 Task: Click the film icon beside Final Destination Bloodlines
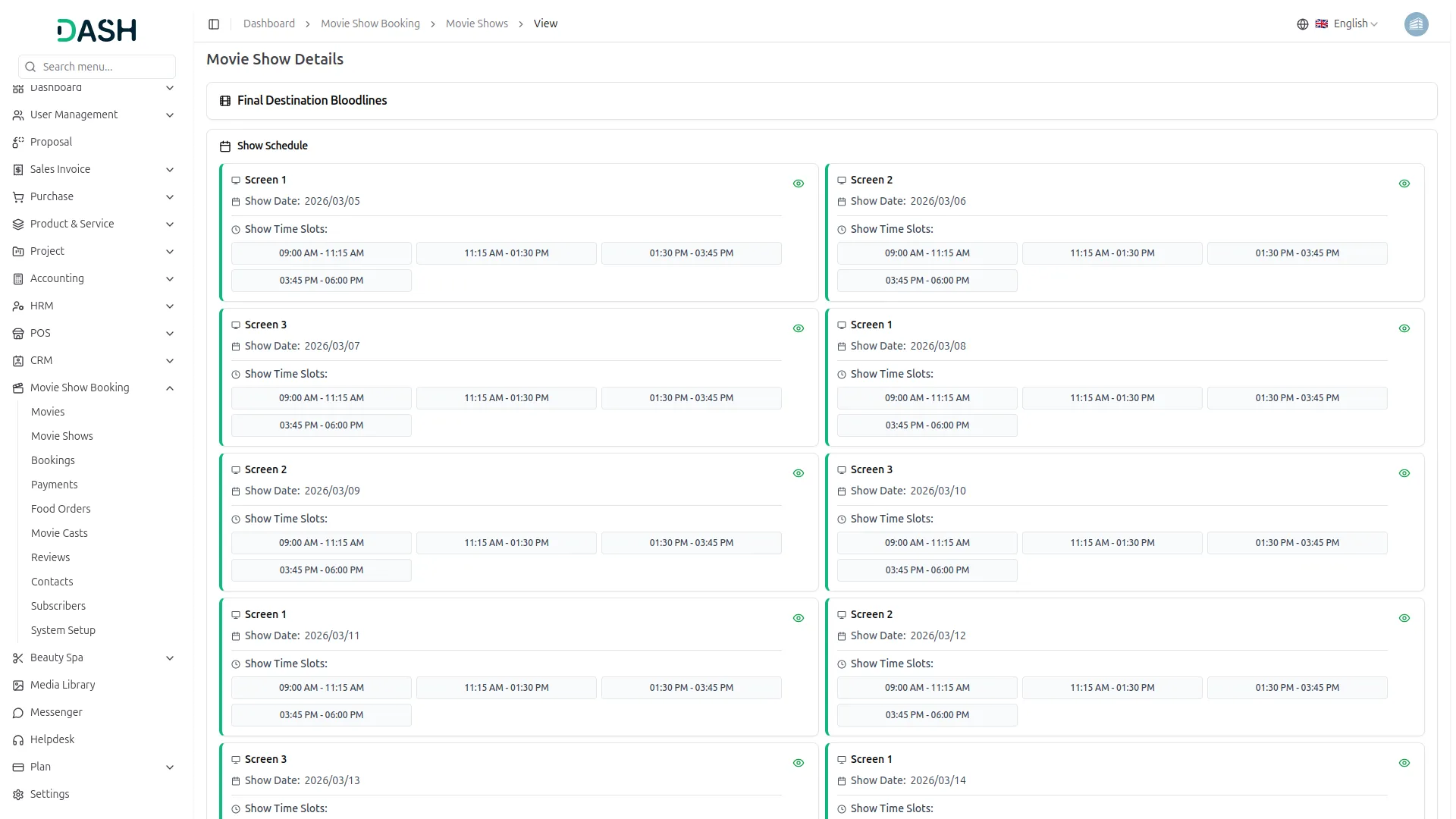click(224, 100)
